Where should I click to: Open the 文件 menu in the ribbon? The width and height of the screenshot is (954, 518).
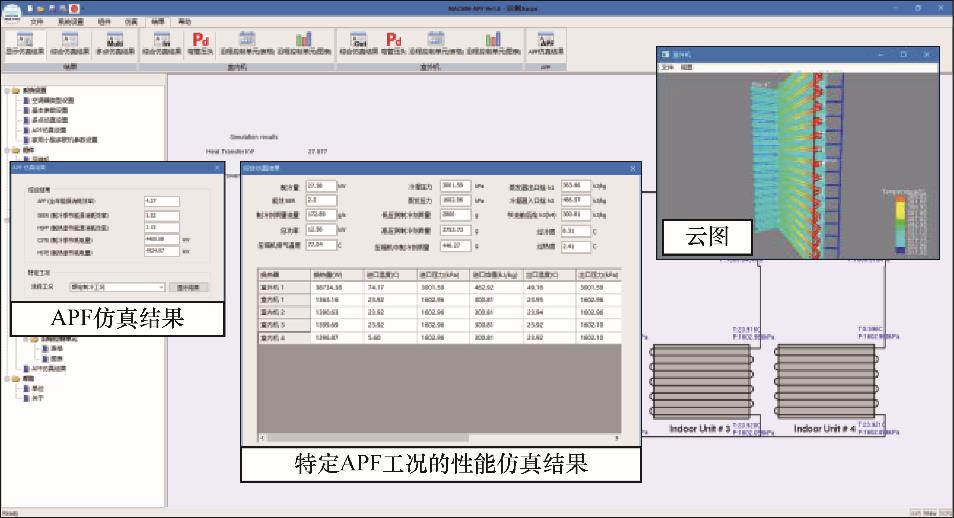point(37,21)
